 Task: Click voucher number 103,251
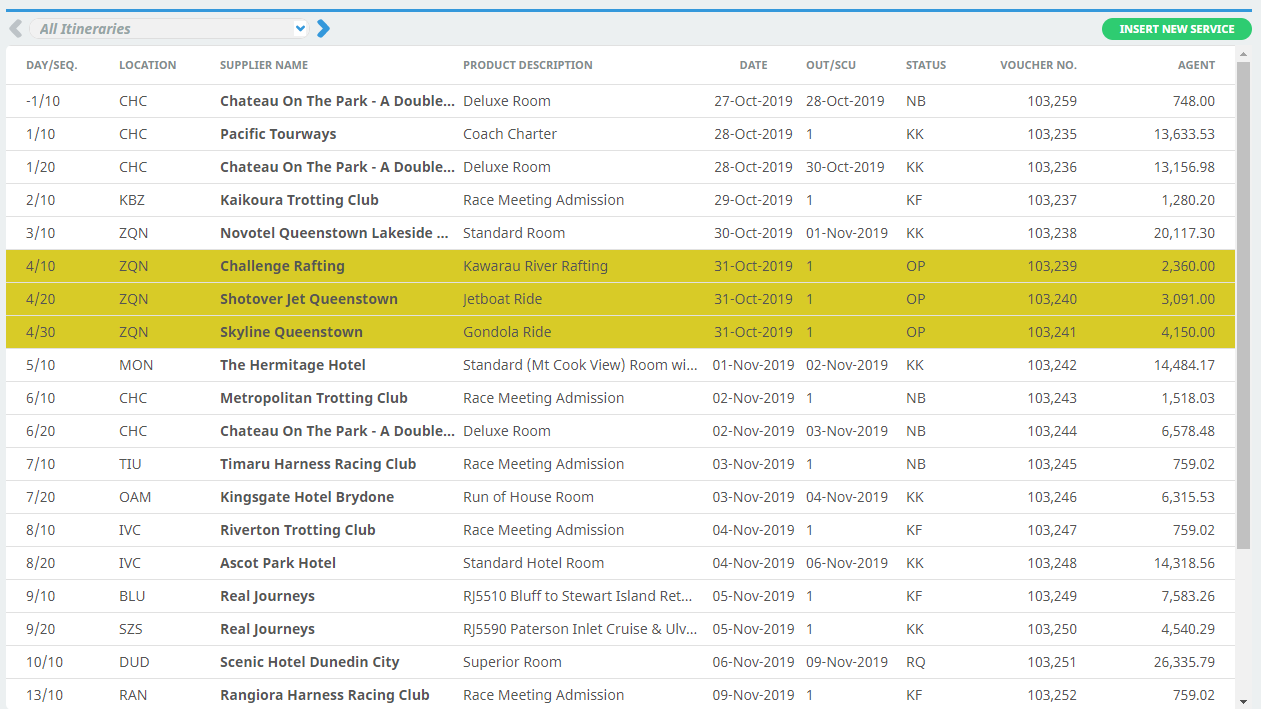click(1052, 662)
